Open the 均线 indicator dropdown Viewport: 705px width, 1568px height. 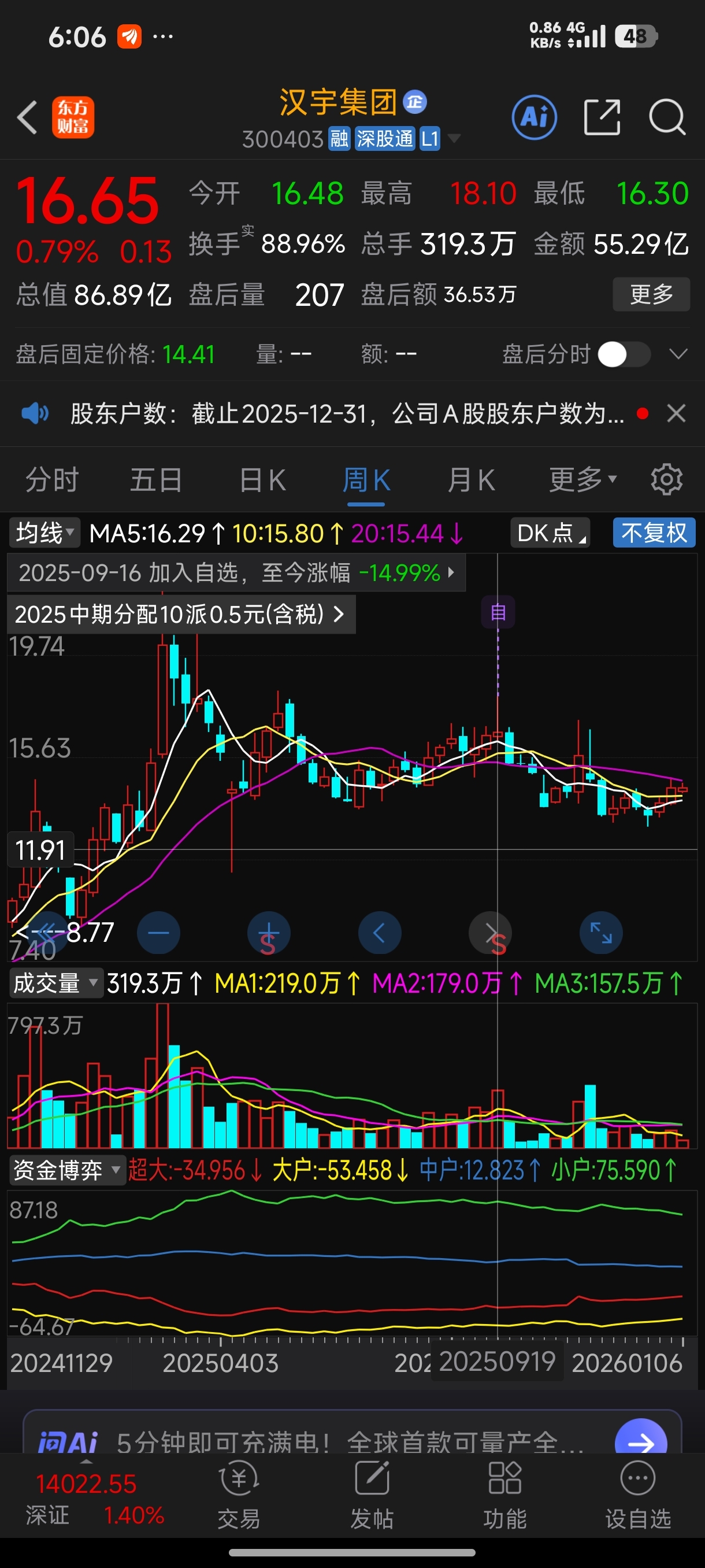[44, 533]
